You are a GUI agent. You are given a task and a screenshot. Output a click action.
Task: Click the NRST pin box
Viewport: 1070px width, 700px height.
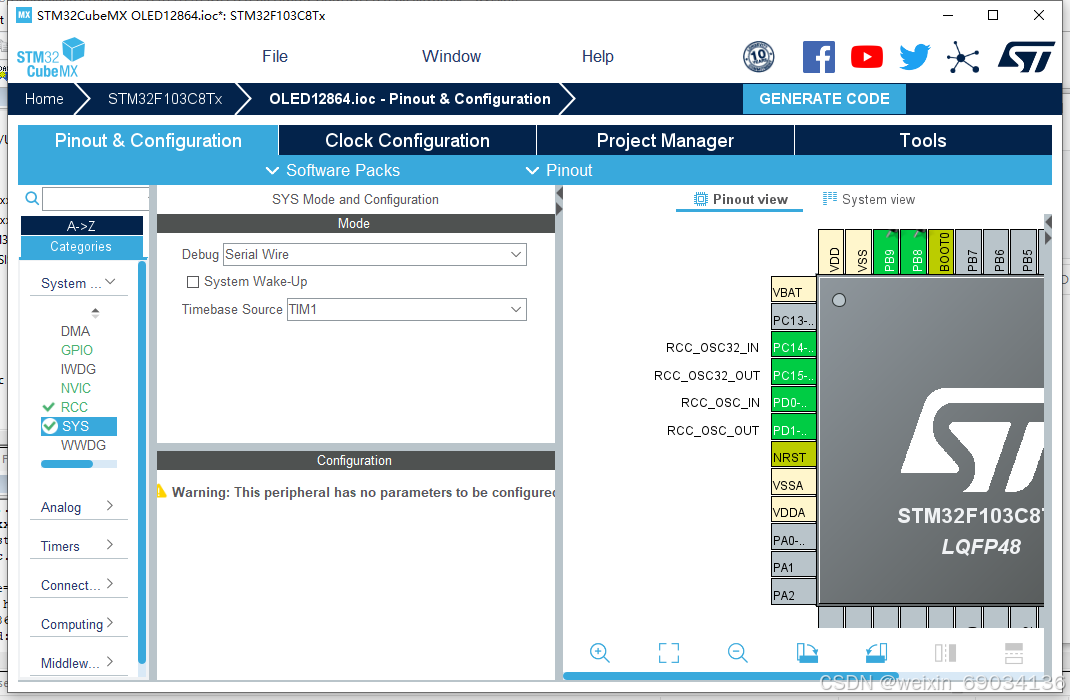pyautogui.click(x=794, y=455)
